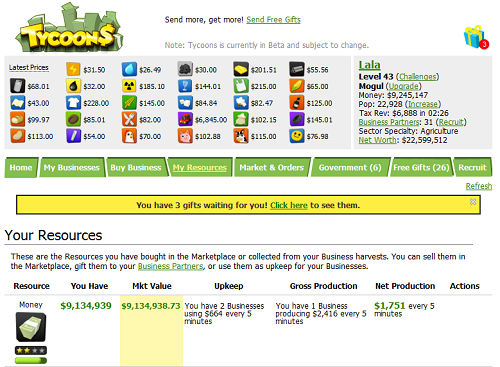Select the plastic bag icon at $215.00
Viewport: 500px width, 367px height.
click(x=241, y=86)
